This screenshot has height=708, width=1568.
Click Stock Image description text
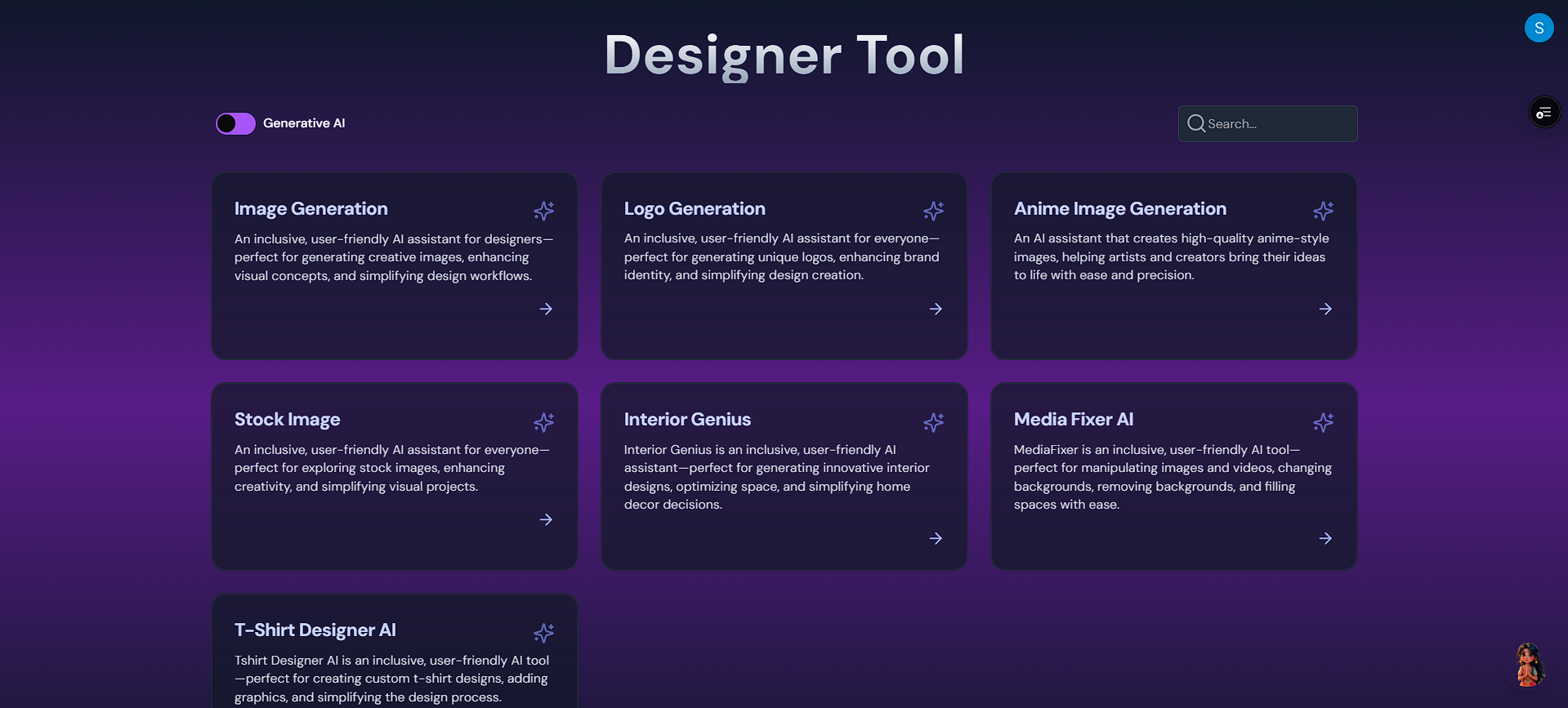pos(392,468)
